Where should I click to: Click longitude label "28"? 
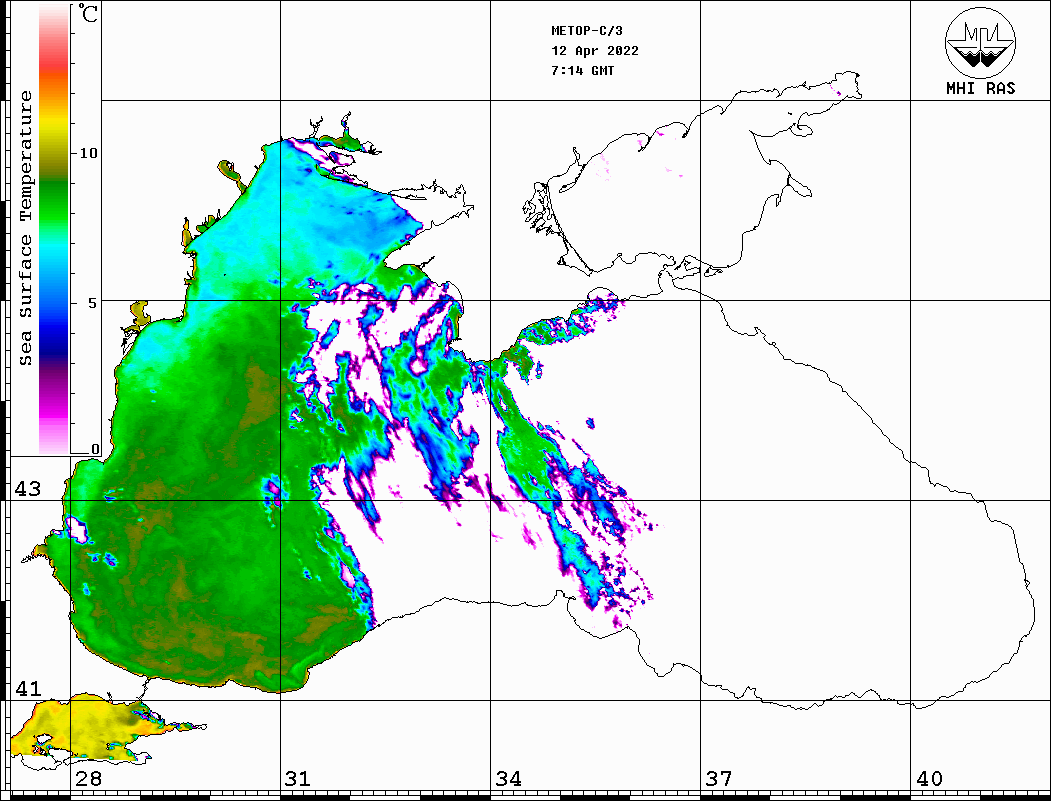pyautogui.click(x=88, y=779)
